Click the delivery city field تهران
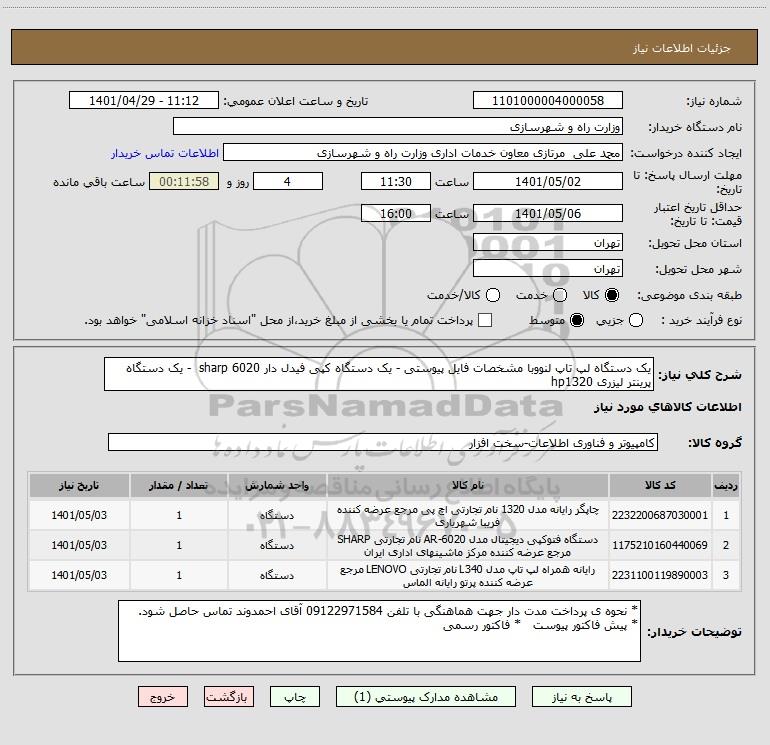The image size is (770, 745). pos(548,269)
